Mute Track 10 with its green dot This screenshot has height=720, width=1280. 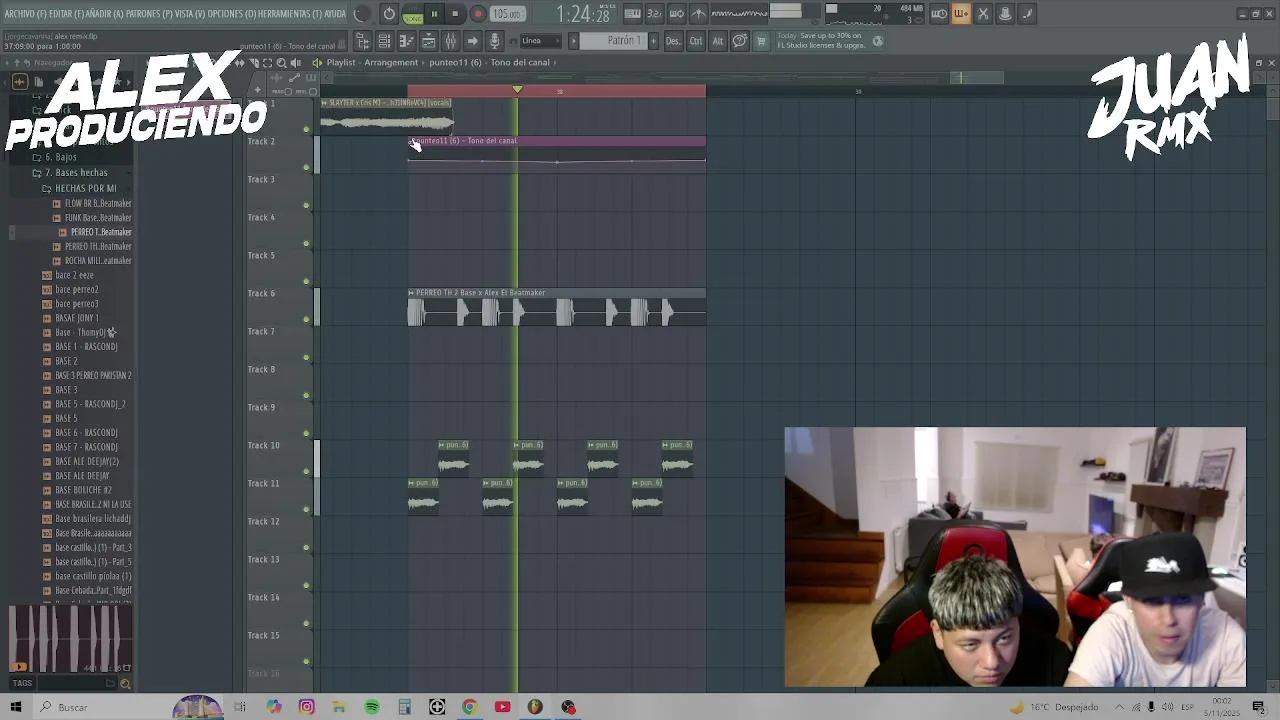coord(306,472)
